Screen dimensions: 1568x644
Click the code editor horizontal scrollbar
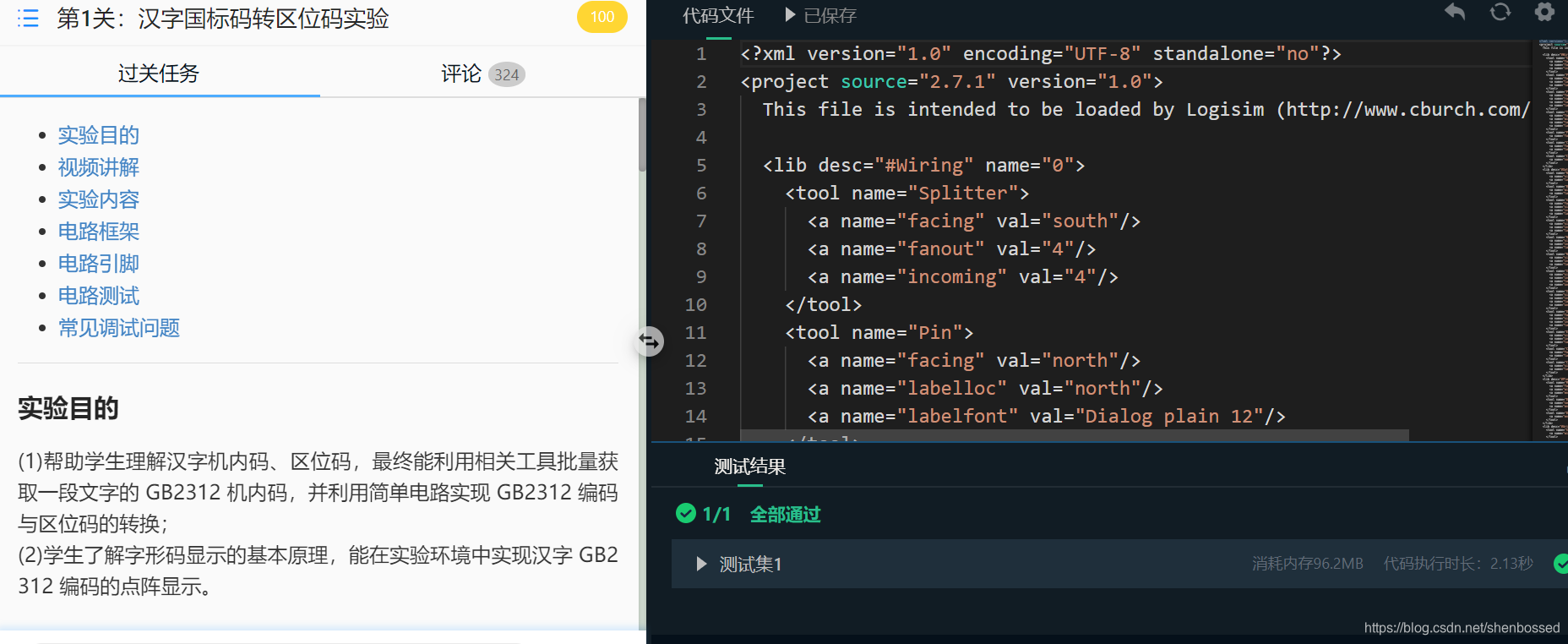coord(1074,435)
